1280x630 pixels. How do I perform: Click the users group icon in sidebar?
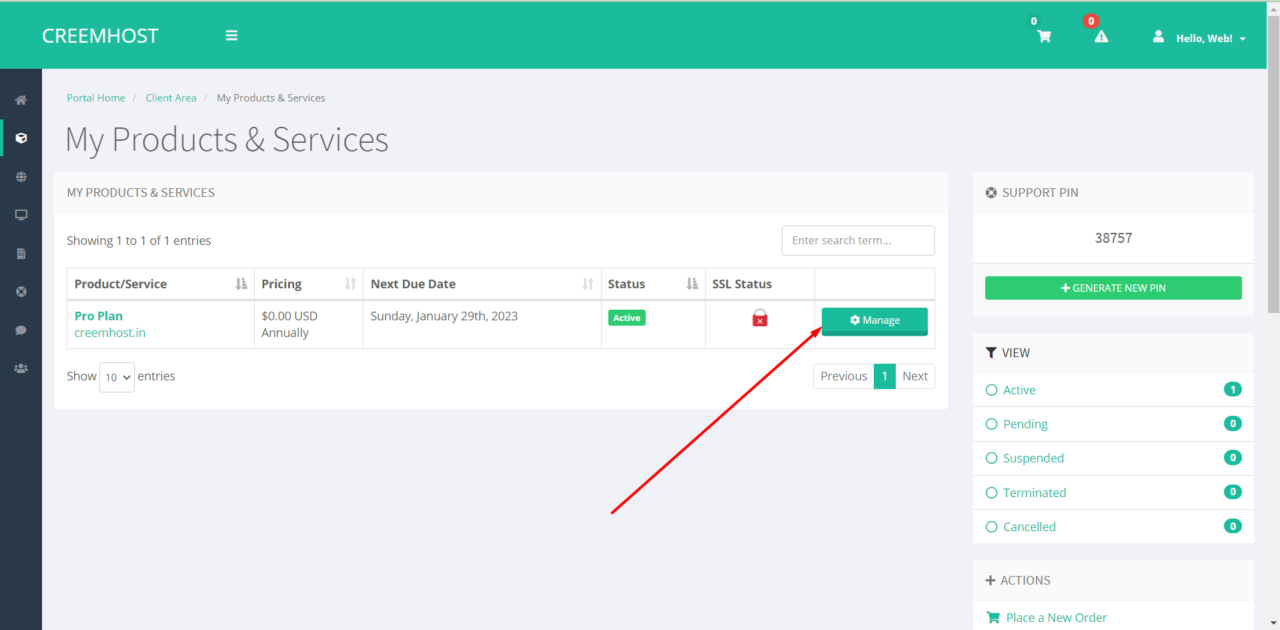tap(21, 369)
